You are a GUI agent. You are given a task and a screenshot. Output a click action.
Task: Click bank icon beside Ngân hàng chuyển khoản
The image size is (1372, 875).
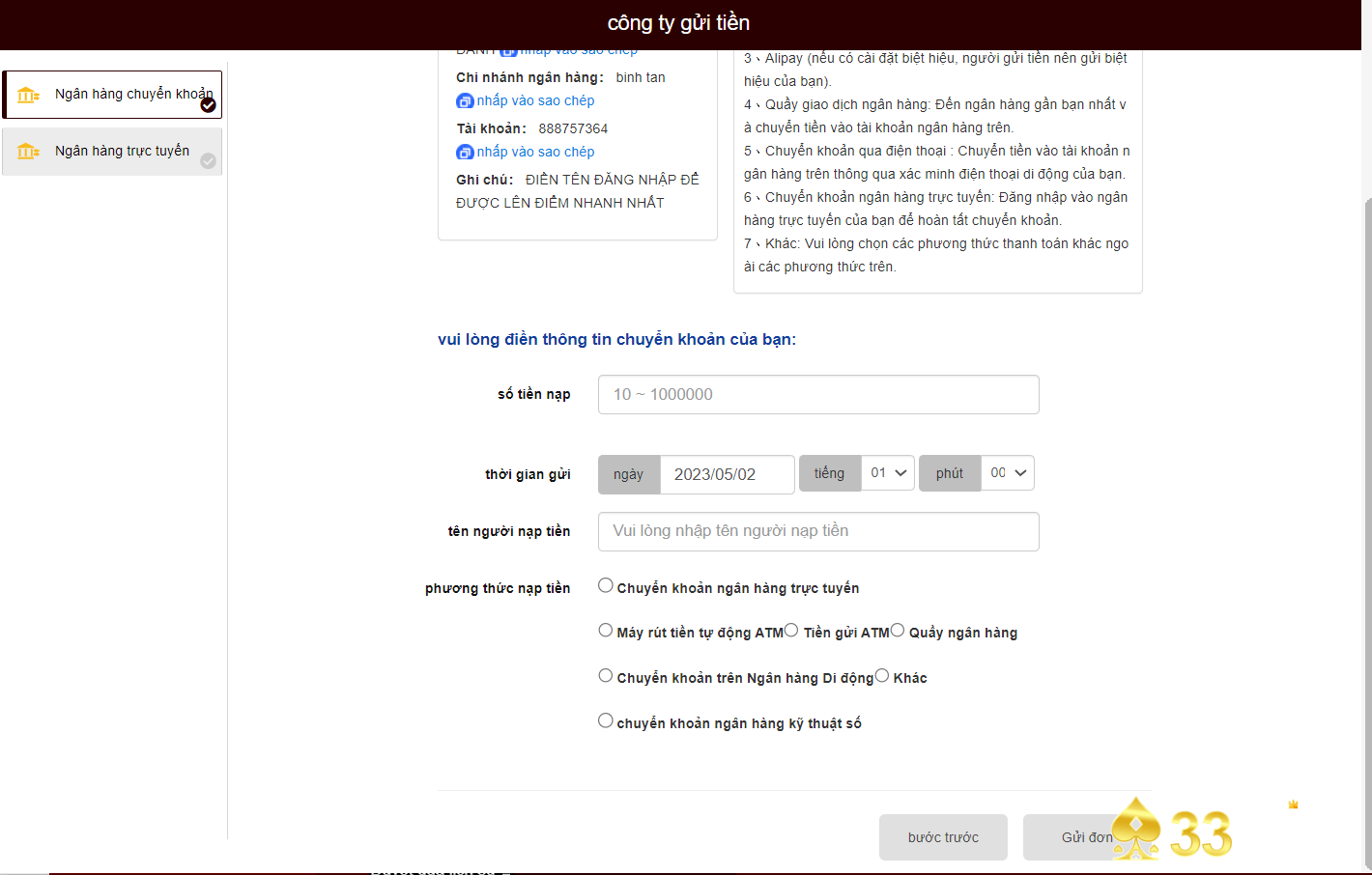pos(29,95)
